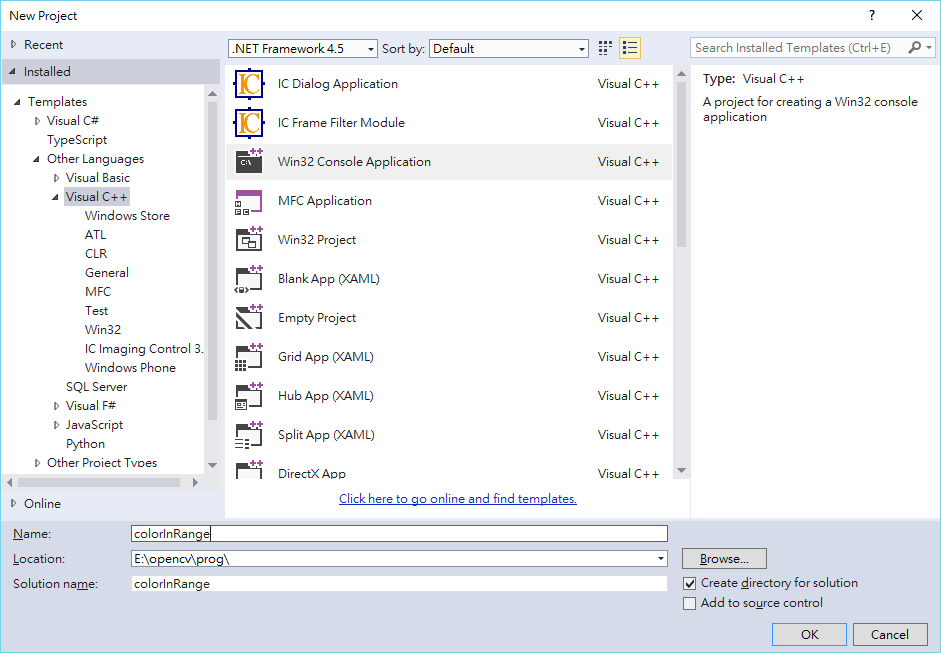Click the Hub App (XAML) icon
Viewport: 941px width, 653px height.
pyautogui.click(x=248, y=396)
